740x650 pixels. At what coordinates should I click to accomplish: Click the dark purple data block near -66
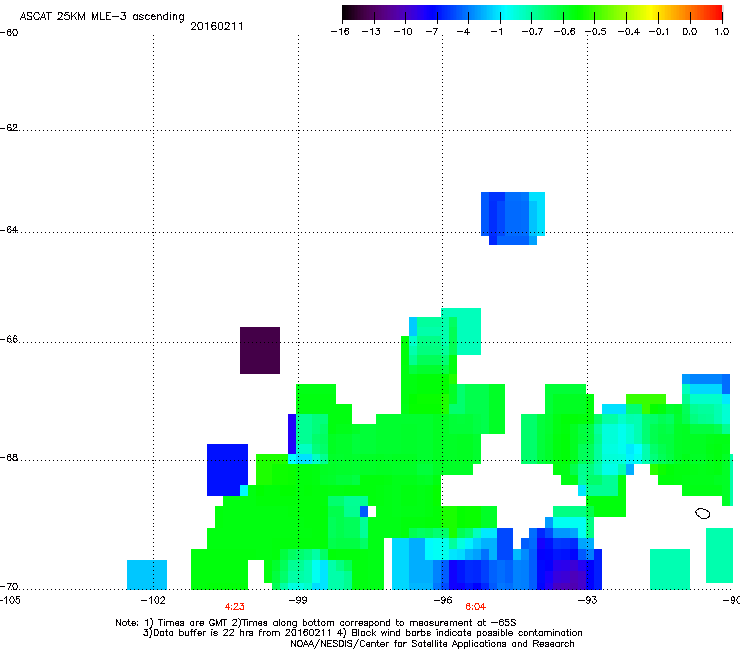pos(260,350)
